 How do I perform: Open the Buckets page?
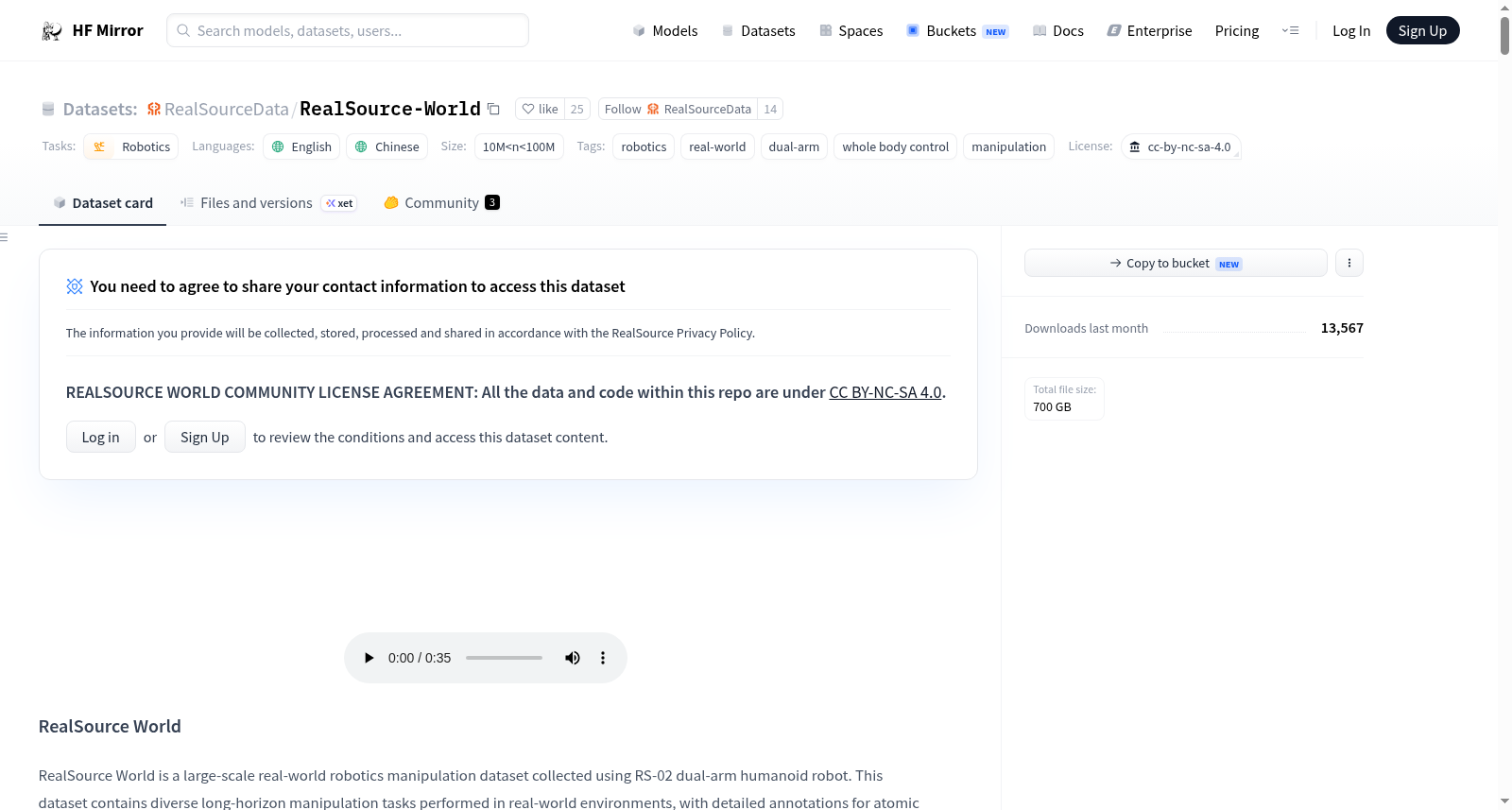pos(957,31)
